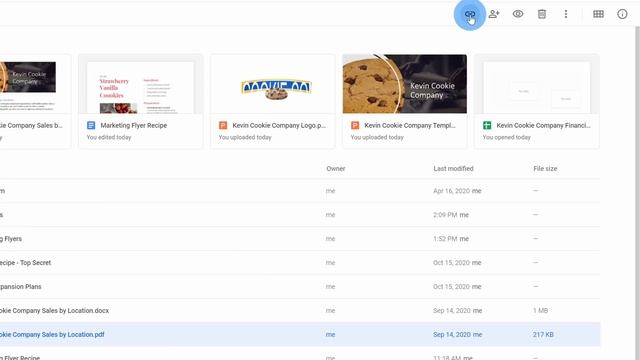Switch to grid layout view
The width and height of the screenshot is (640, 360).
coord(598,14)
